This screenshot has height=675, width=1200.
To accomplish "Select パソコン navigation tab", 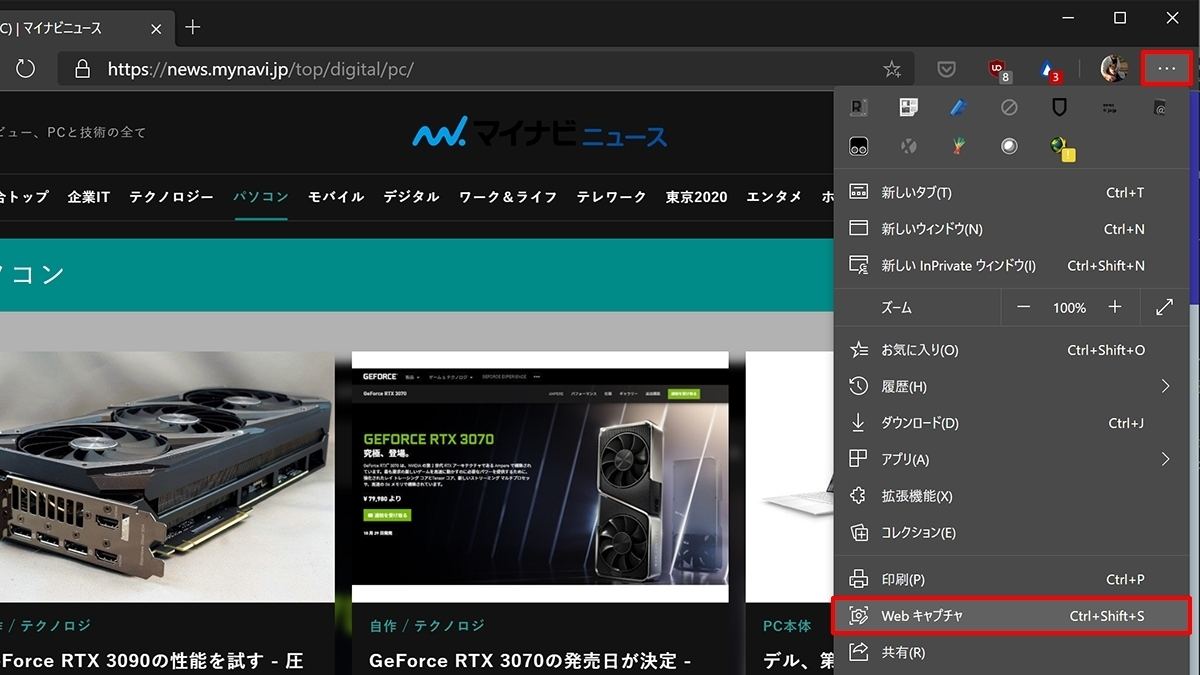I will coord(261,197).
